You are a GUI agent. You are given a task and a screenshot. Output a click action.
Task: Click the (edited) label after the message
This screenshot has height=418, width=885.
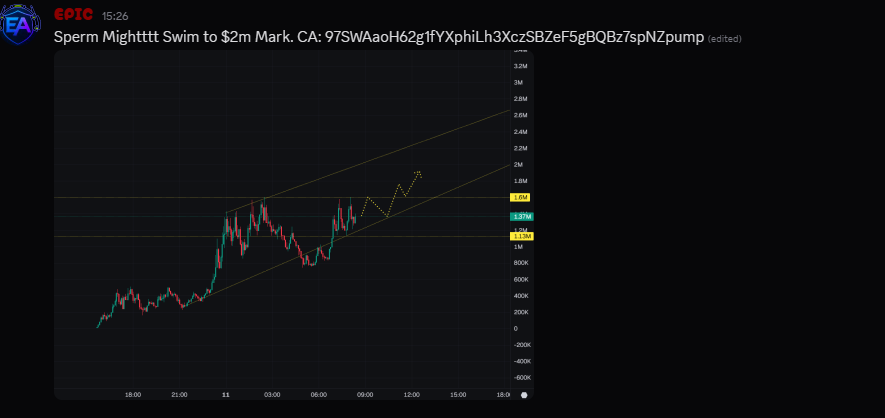coord(725,38)
